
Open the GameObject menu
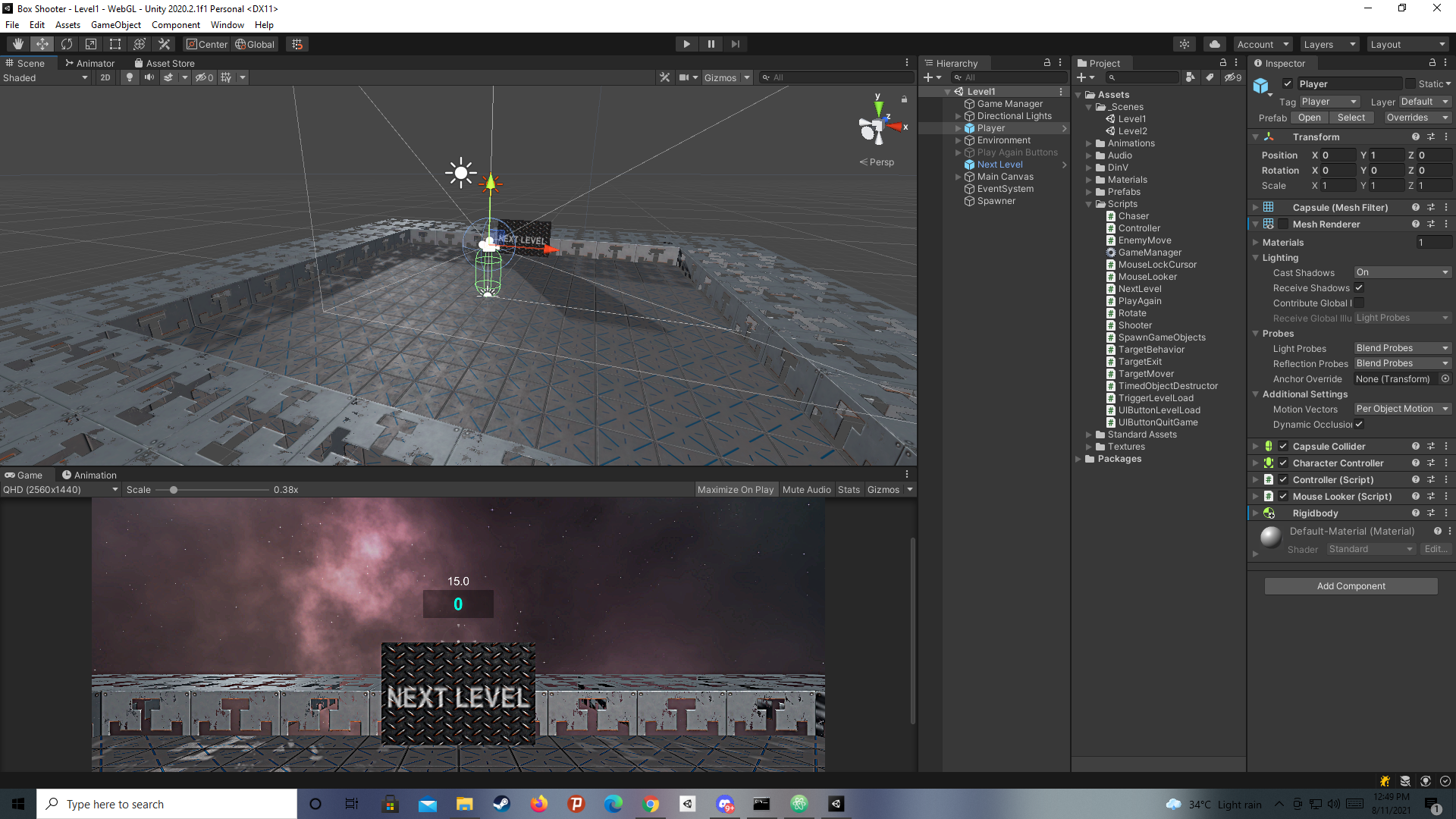115,25
